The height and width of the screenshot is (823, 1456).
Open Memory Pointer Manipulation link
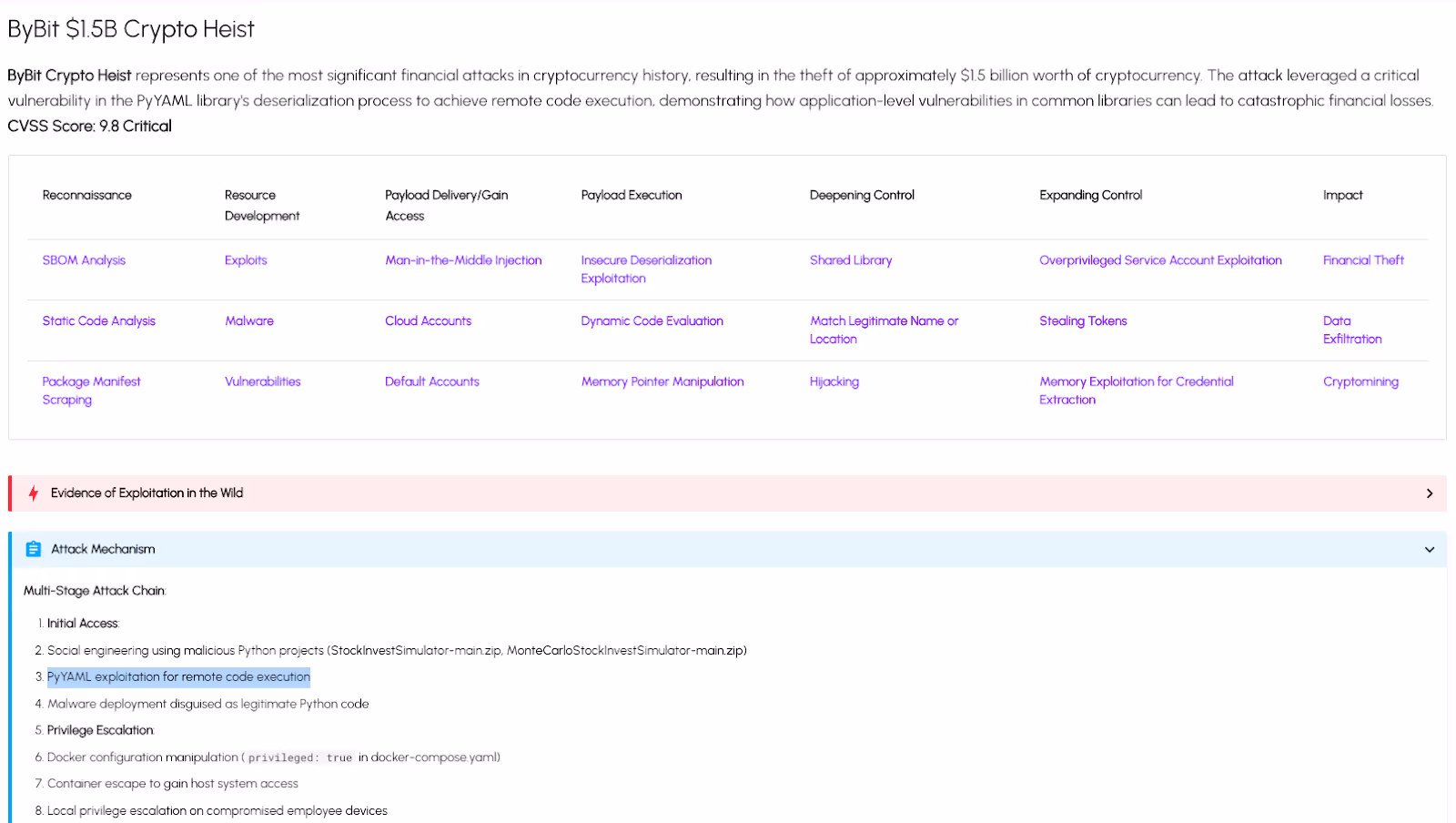(x=662, y=382)
